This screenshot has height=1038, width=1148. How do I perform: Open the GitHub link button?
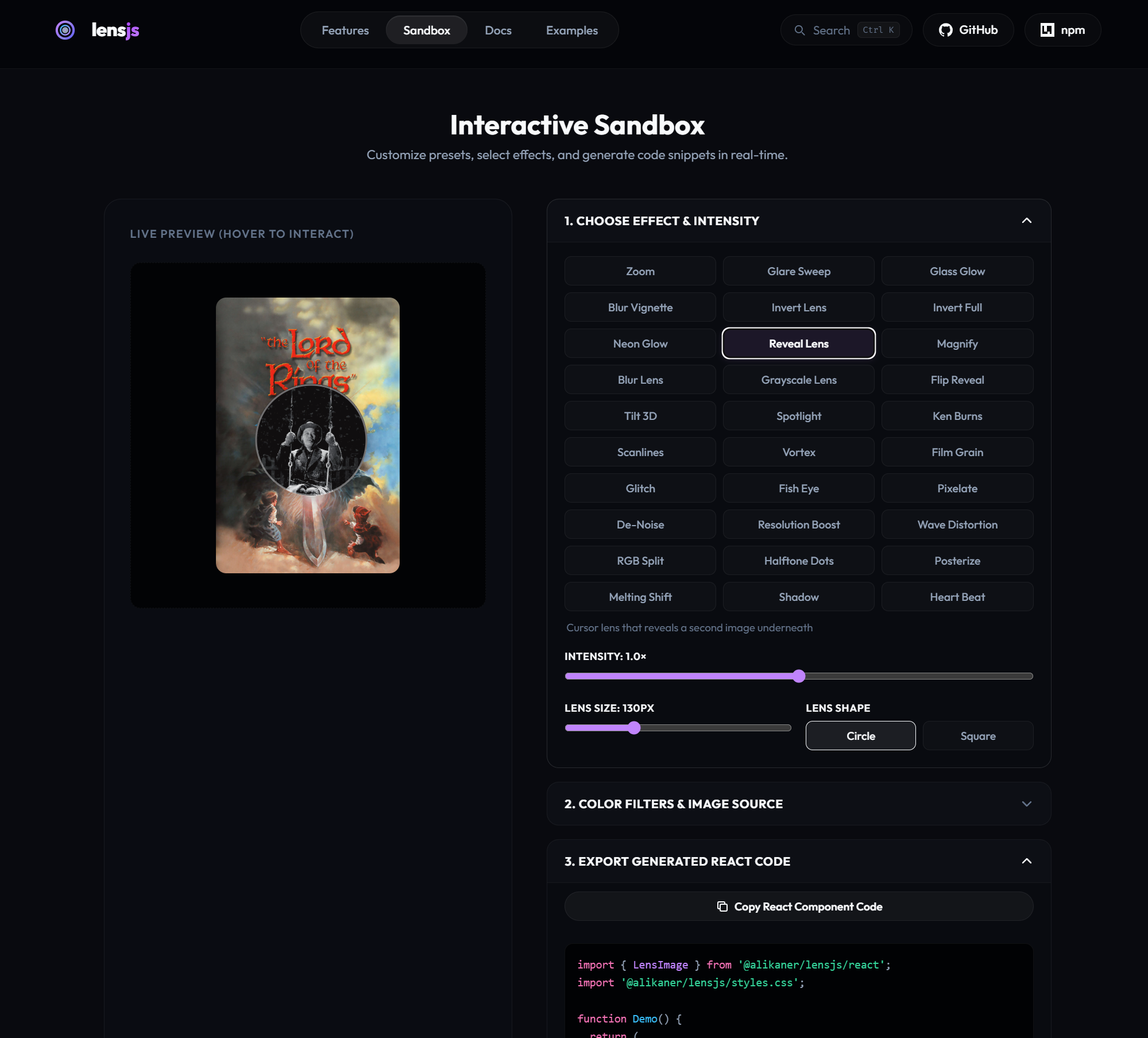pos(968,30)
